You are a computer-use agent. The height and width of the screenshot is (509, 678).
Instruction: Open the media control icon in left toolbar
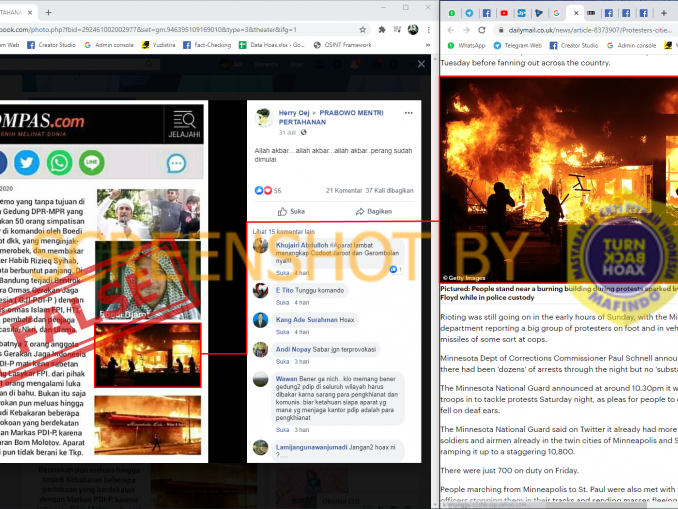(397, 29)
